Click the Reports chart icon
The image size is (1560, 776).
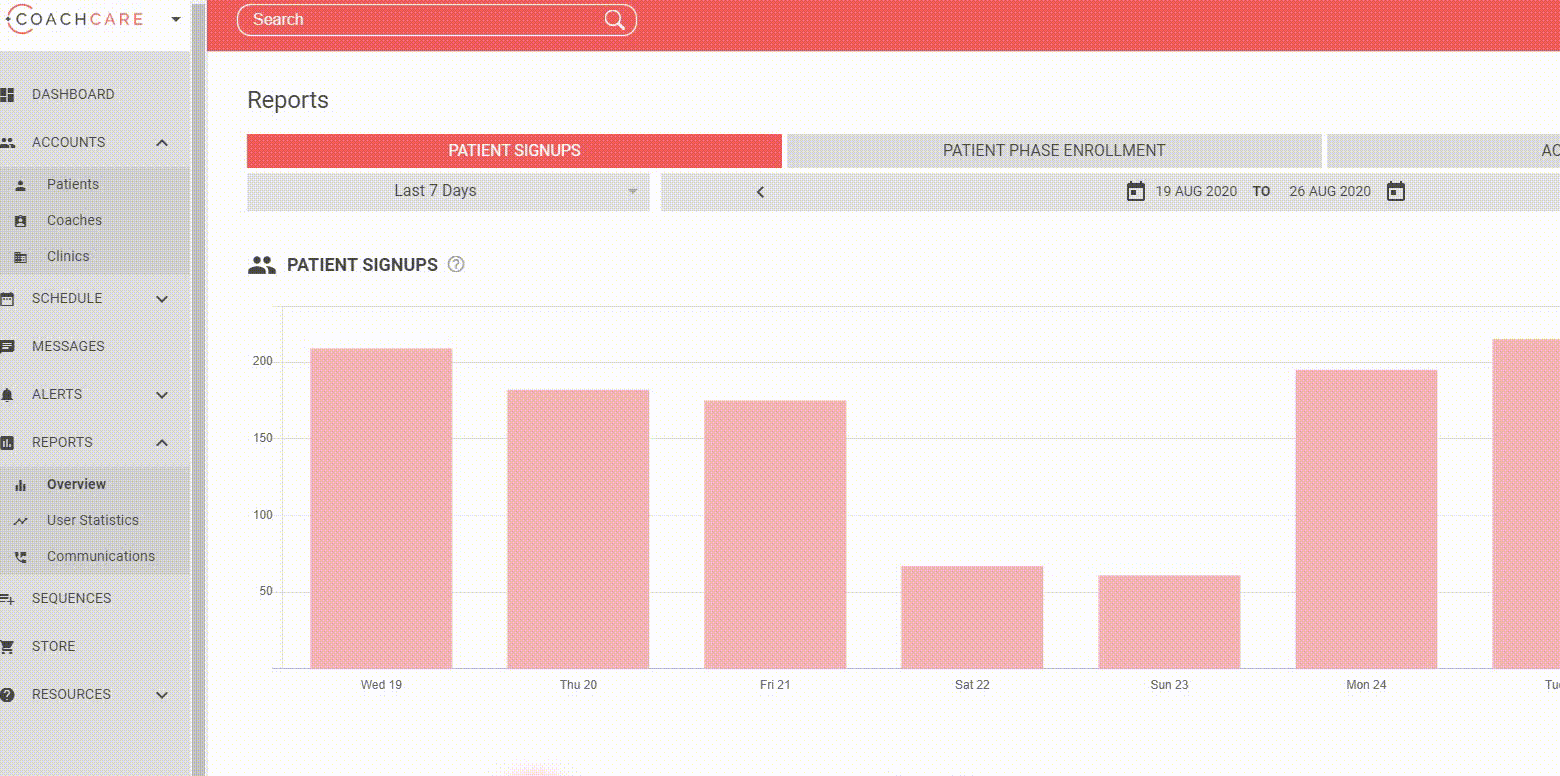point(7,443)
